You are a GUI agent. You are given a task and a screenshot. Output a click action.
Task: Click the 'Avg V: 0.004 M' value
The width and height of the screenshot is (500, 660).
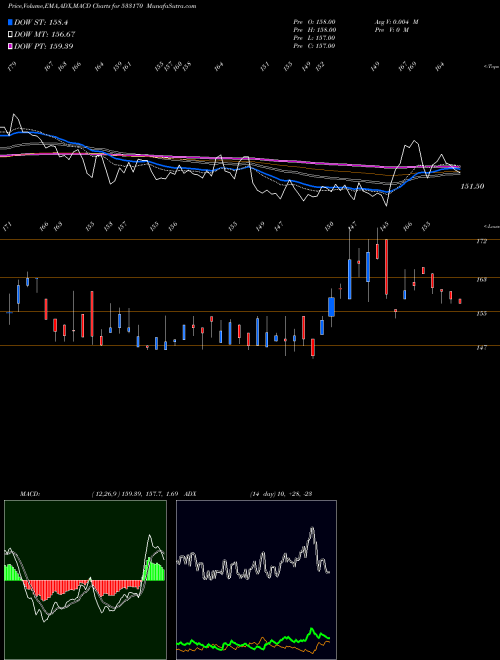click(396, 22)
